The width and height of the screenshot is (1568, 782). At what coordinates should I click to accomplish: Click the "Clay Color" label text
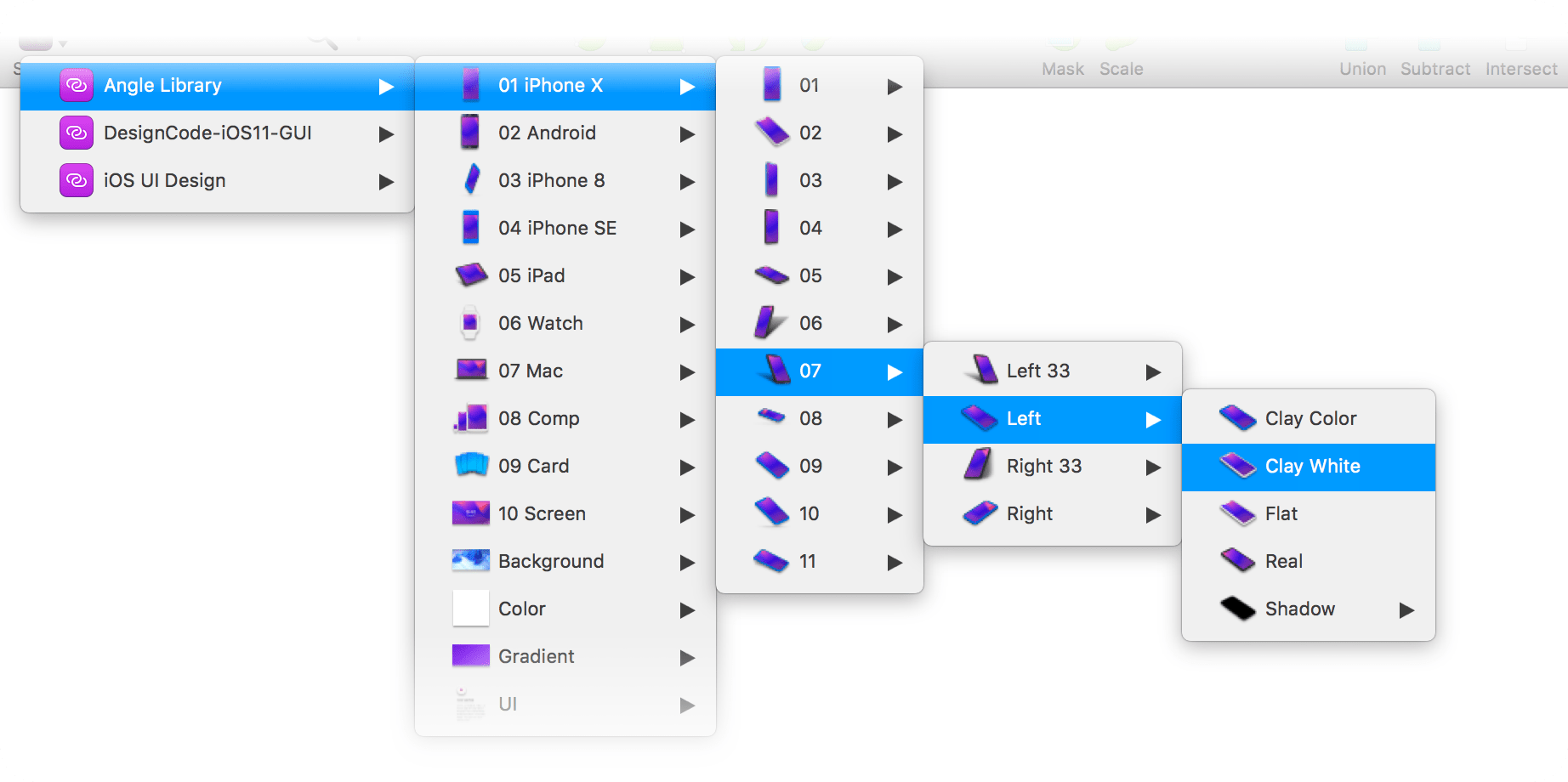[x=1311, y=419]
